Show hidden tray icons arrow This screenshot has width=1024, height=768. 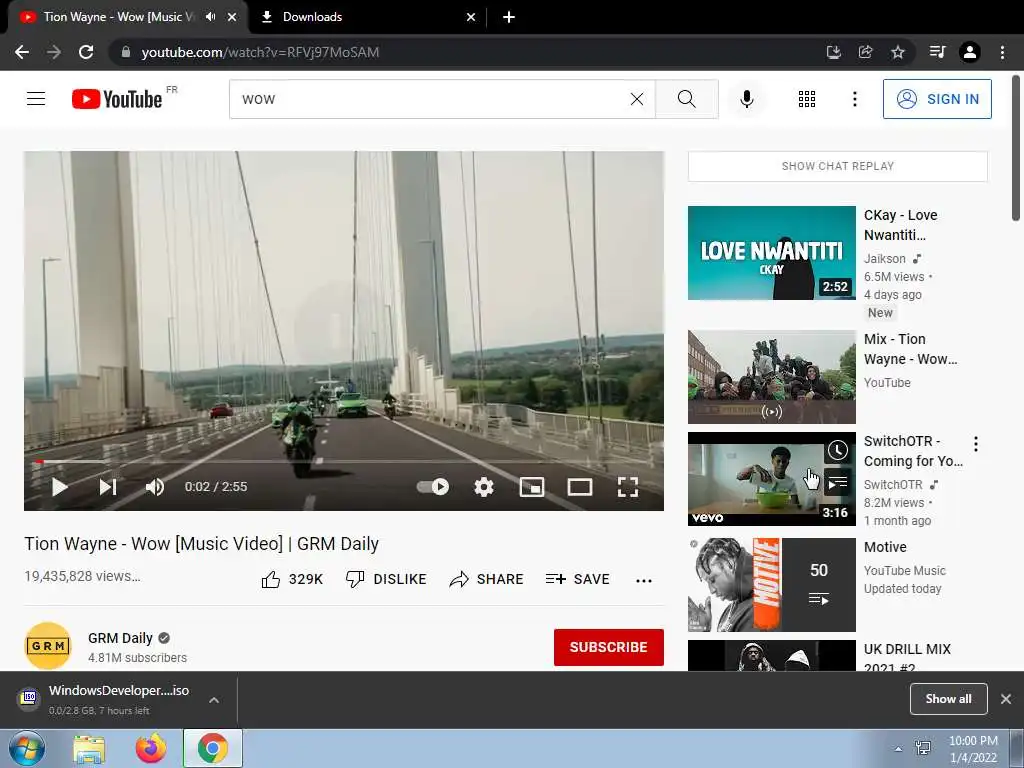pyautogui.click(x=898, y=749)
